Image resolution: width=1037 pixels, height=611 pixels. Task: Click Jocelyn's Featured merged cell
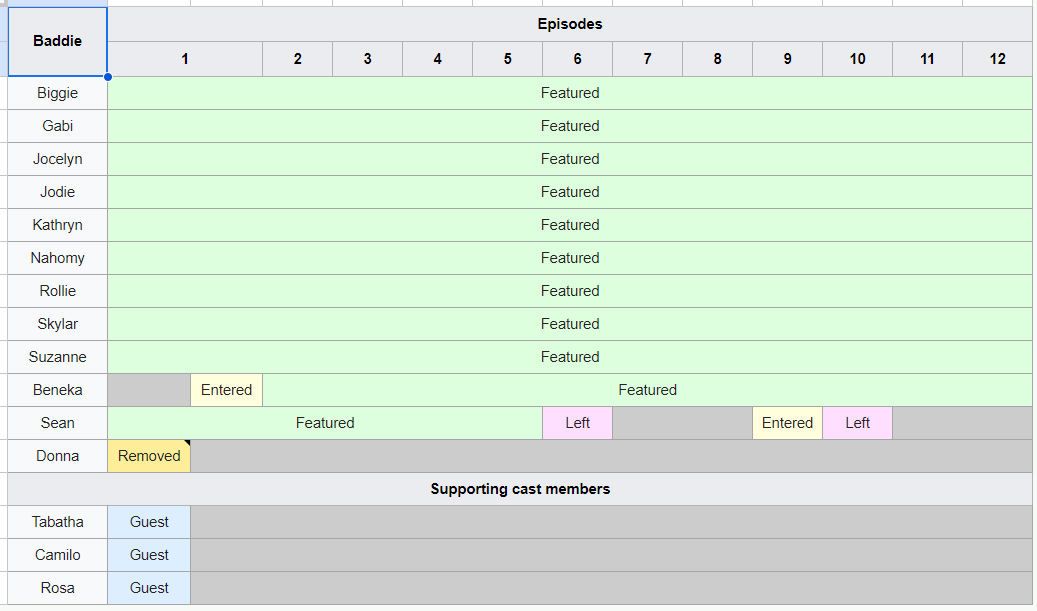click(570, 159)
